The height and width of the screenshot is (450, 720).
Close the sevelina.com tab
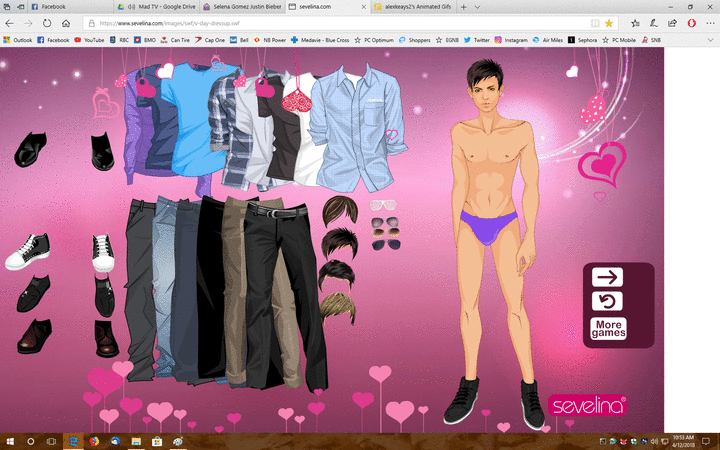tap(364, 7)
